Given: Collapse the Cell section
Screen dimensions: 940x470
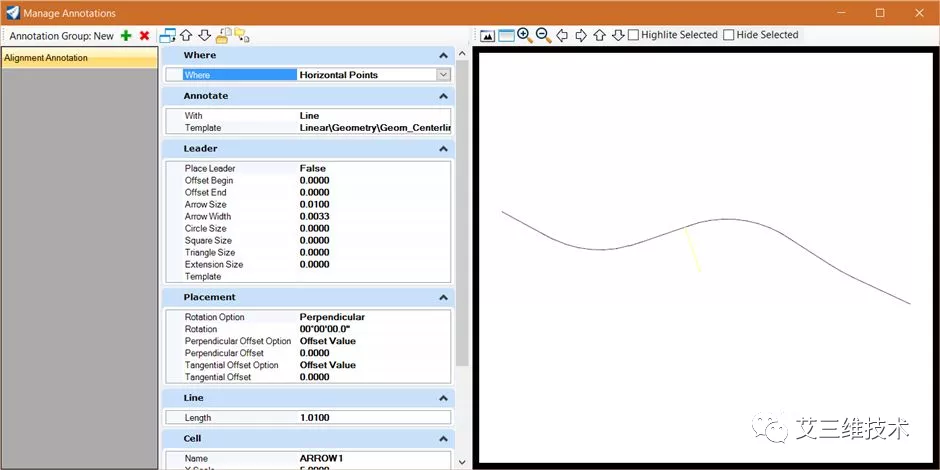Looking at the screenshot, I should click(443, 439).
